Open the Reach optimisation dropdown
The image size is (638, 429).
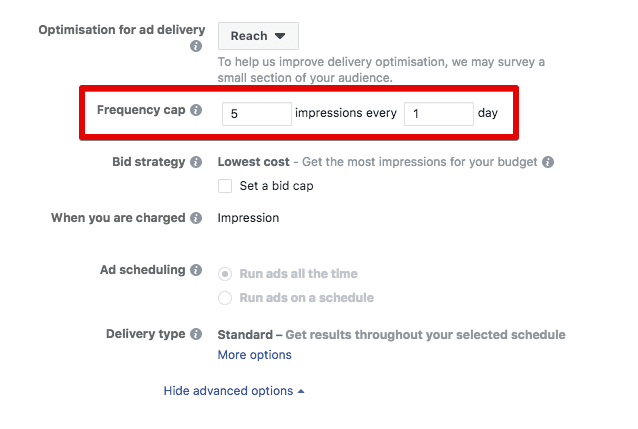click(258, 36)
